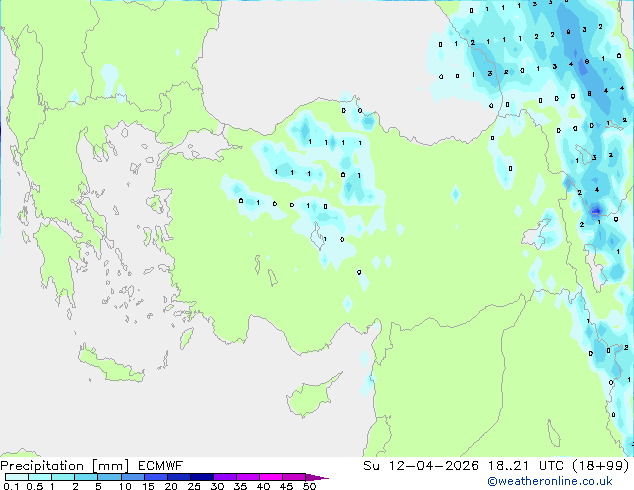Screen dimensions: 634x490
Task: Click the dark blue precipitation maximum near value 4
Action: [x=596, y=210]
